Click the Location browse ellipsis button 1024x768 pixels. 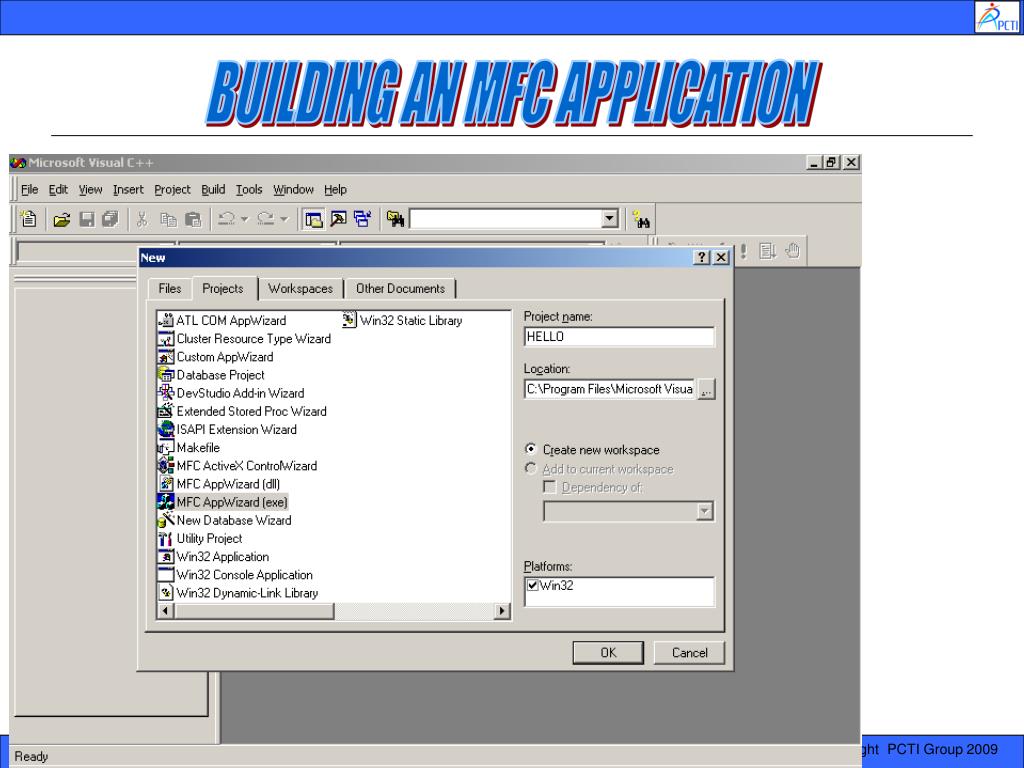click(x=706, y=390)
